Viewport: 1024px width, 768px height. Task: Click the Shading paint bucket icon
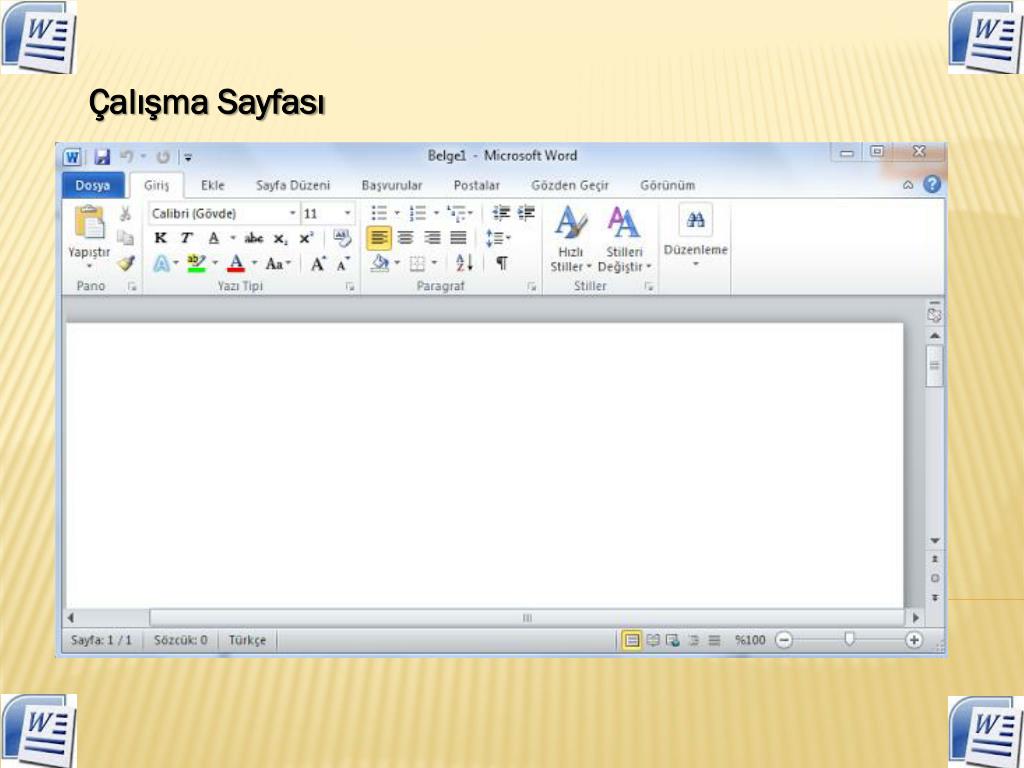(379, 263)
